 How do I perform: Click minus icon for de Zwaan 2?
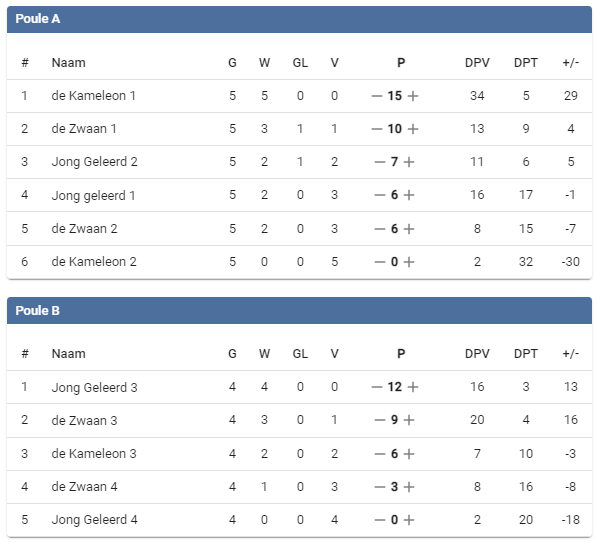380,229
